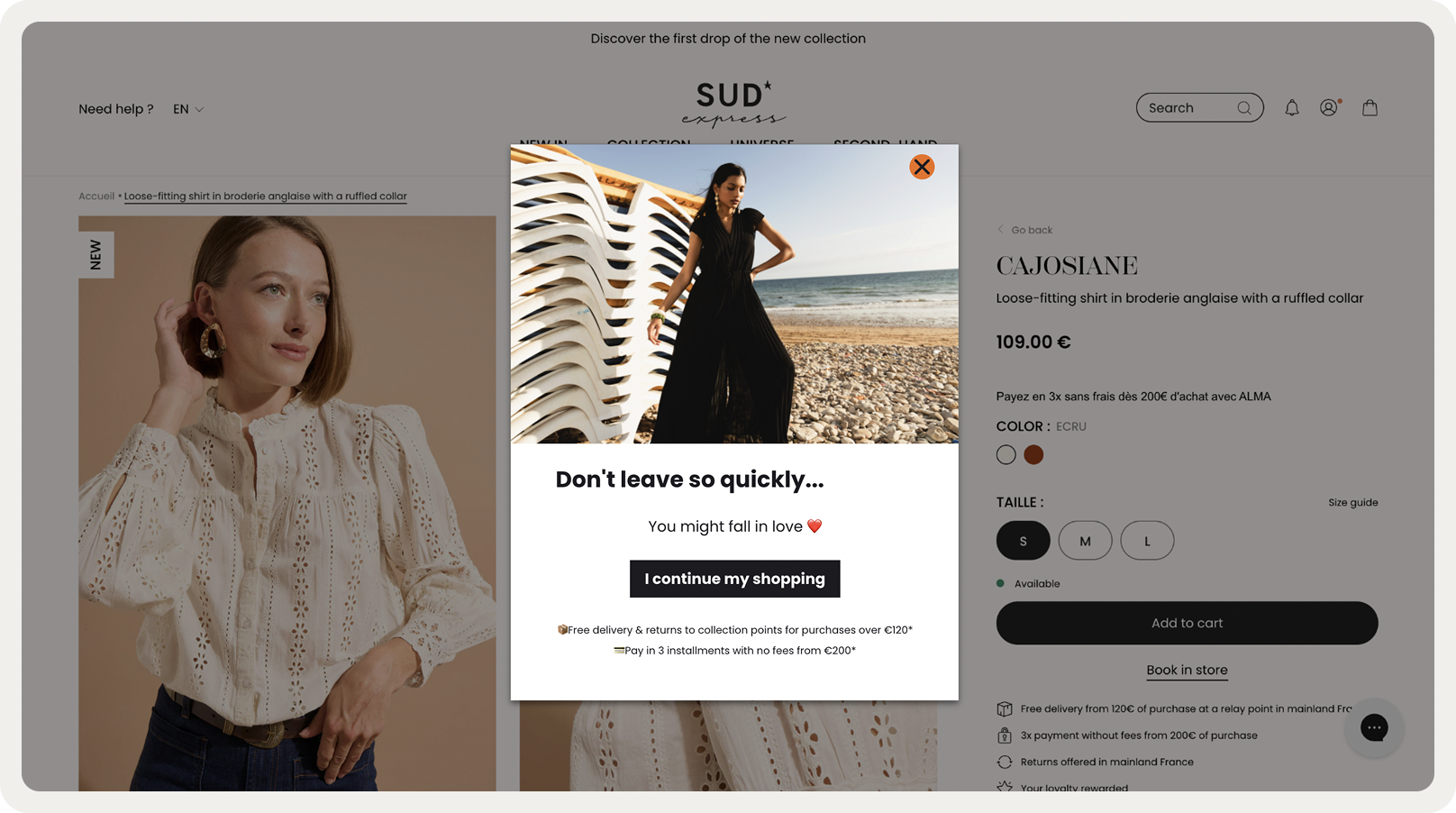This screenshot has height=813, width=1456.
Task: Open the Book in store link
Action: (1187, 671)
